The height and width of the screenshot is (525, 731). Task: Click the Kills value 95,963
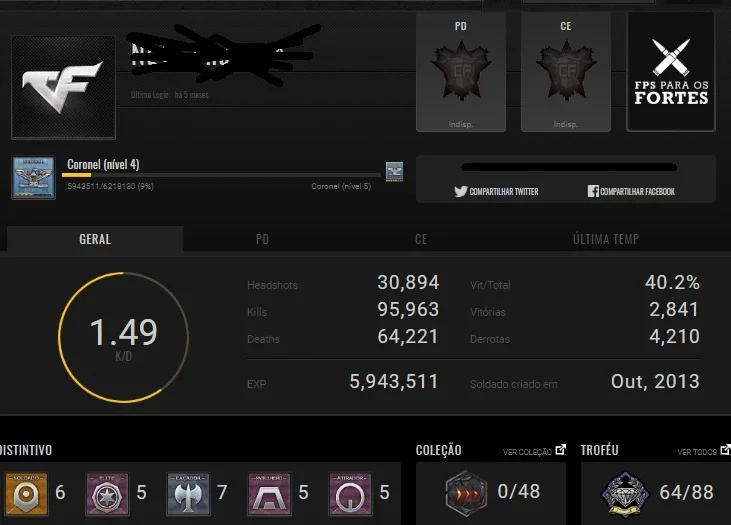click(x=408, y=310)
